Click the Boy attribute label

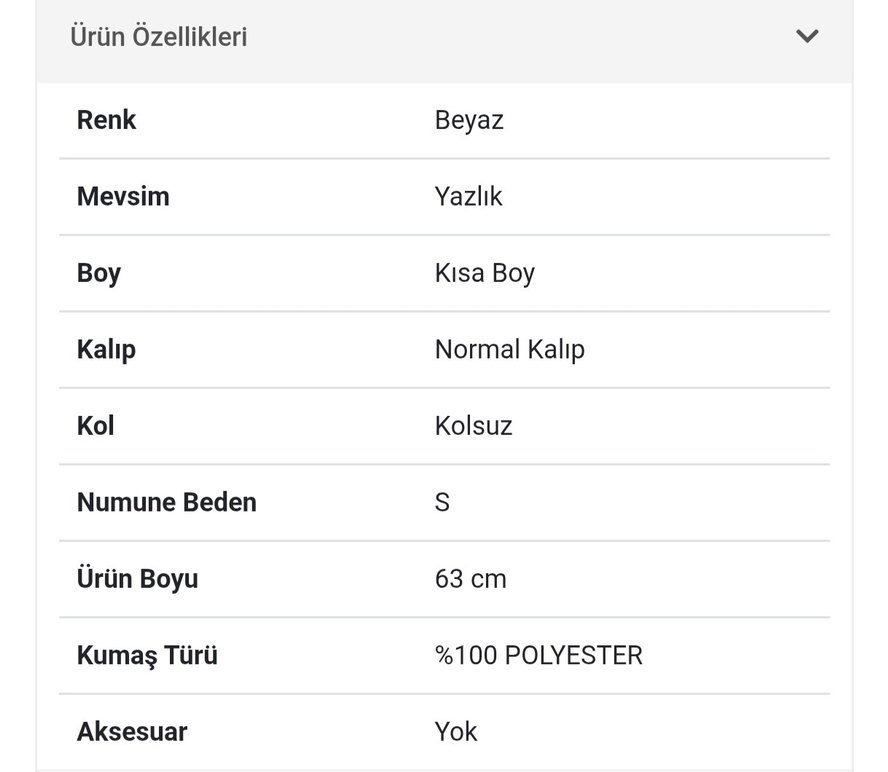point(98,273)
